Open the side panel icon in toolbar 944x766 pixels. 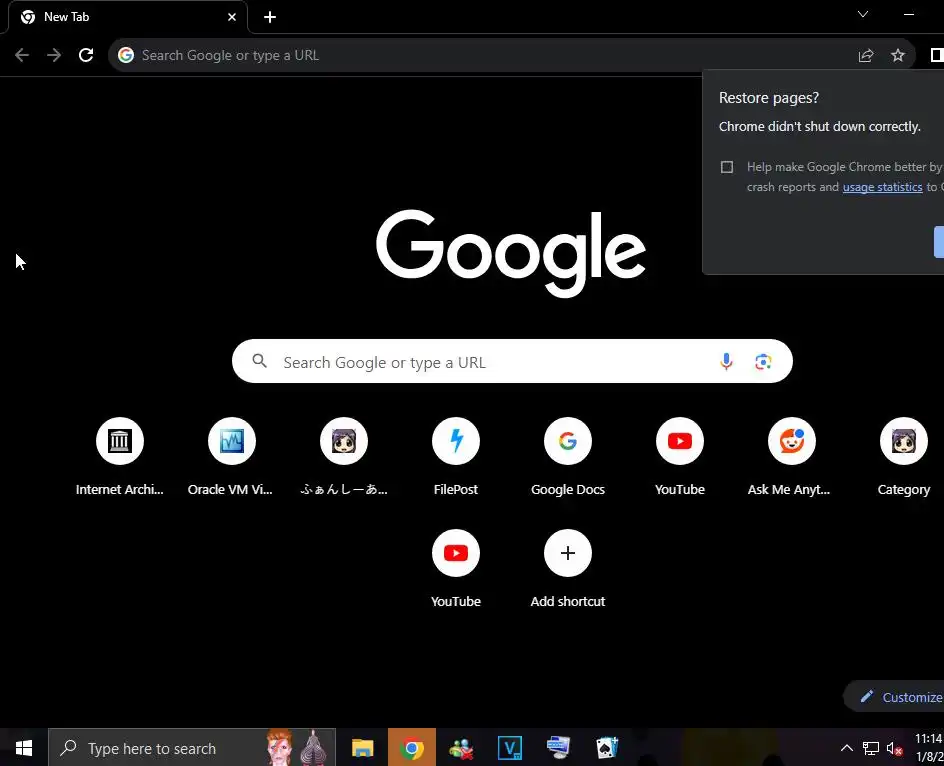click(937, 55)
